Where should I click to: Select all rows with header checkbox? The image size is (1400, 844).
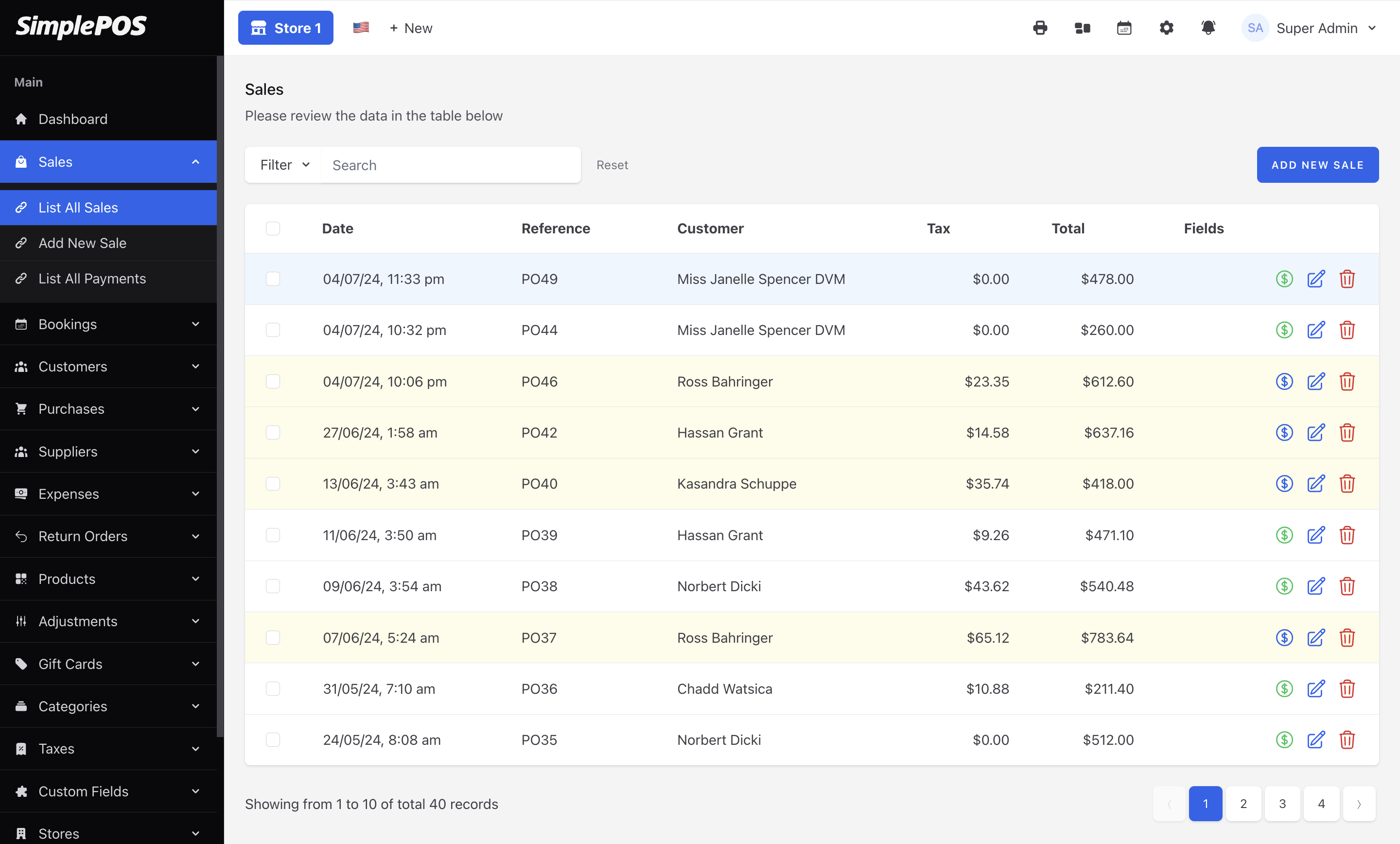click(273, 229)
